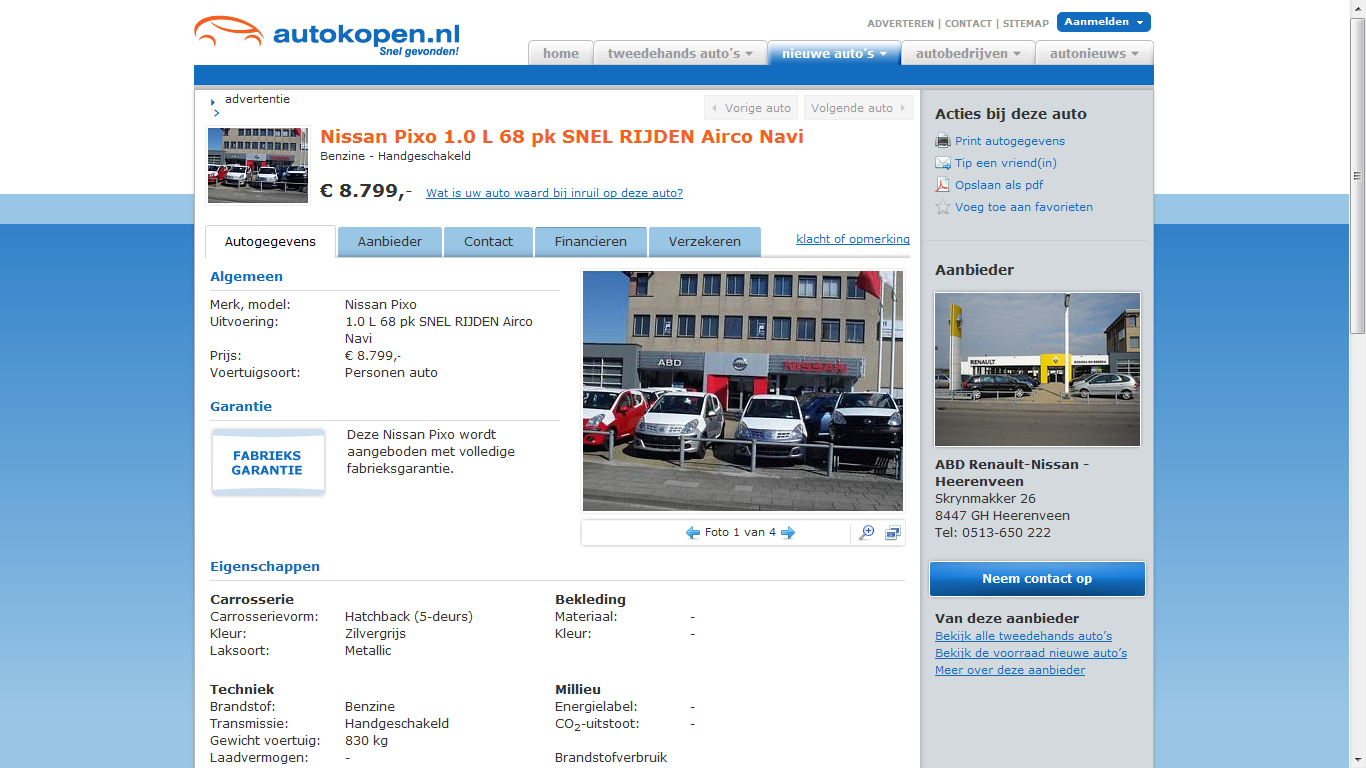Image resolution: width=1366 pixels, height=768 pixels.
Task: Open Meer over deze aanbieder link
Action: [1010, 670]
